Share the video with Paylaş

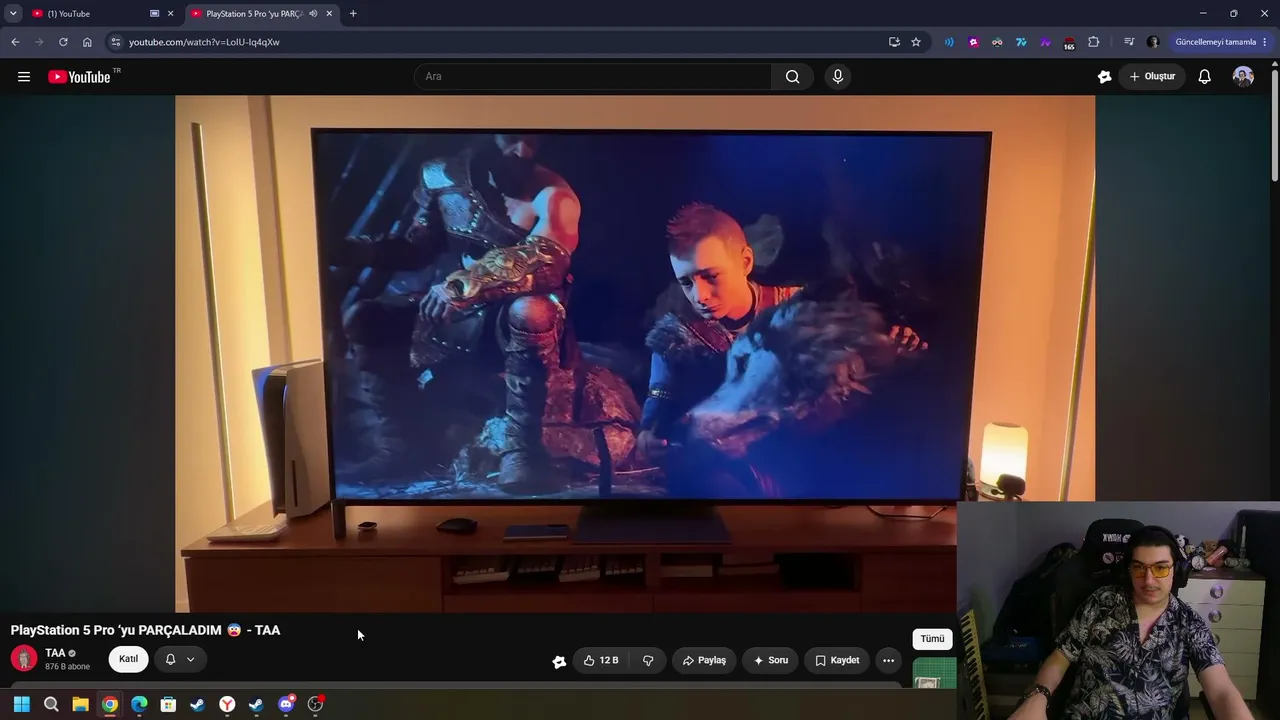pyautogui.click(x=704, y=660)
